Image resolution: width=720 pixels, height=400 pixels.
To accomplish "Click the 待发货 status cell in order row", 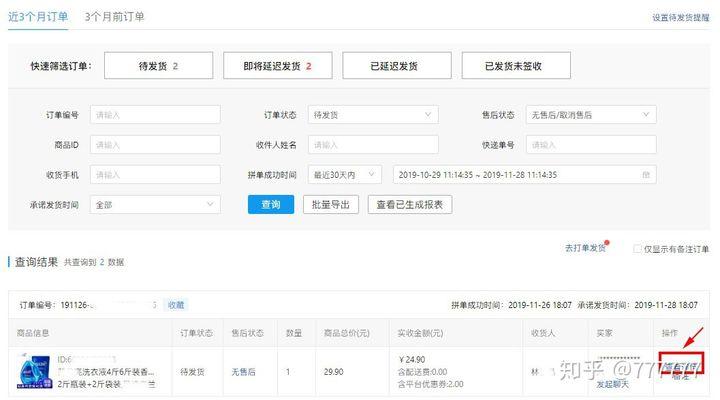I will tap(192, 372).
